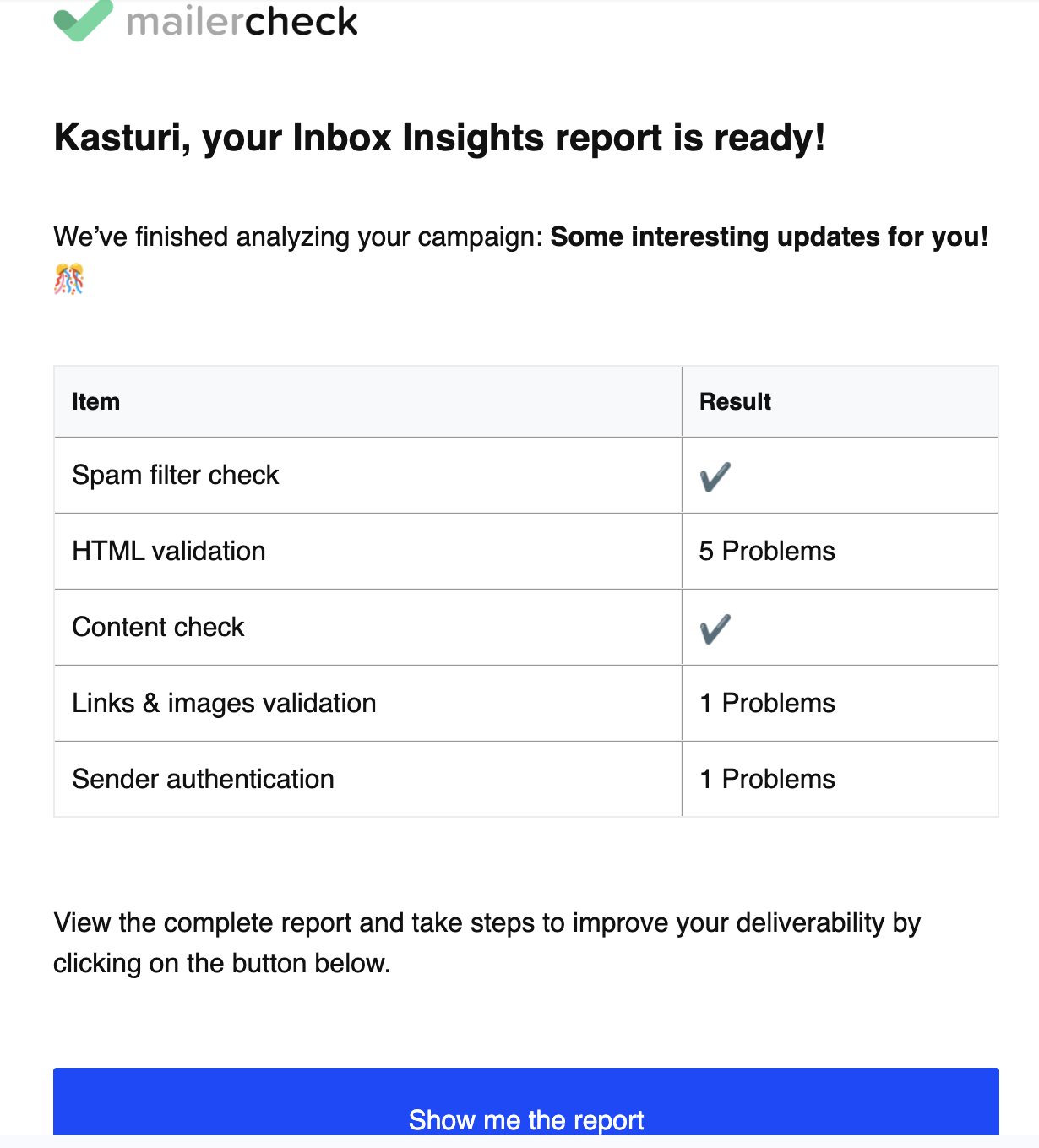Click the We've finished analyzing your campaign text
The width and height of the screenshot is (1039, 1148).
(297, 237)
